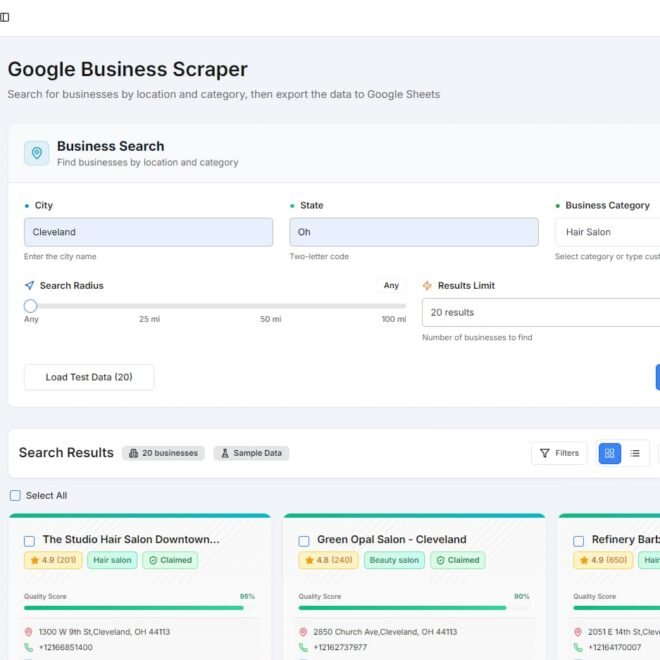Click the Results Limit lightning icon
The width and height of the screenshot is (660, 660).
point(427,285)
